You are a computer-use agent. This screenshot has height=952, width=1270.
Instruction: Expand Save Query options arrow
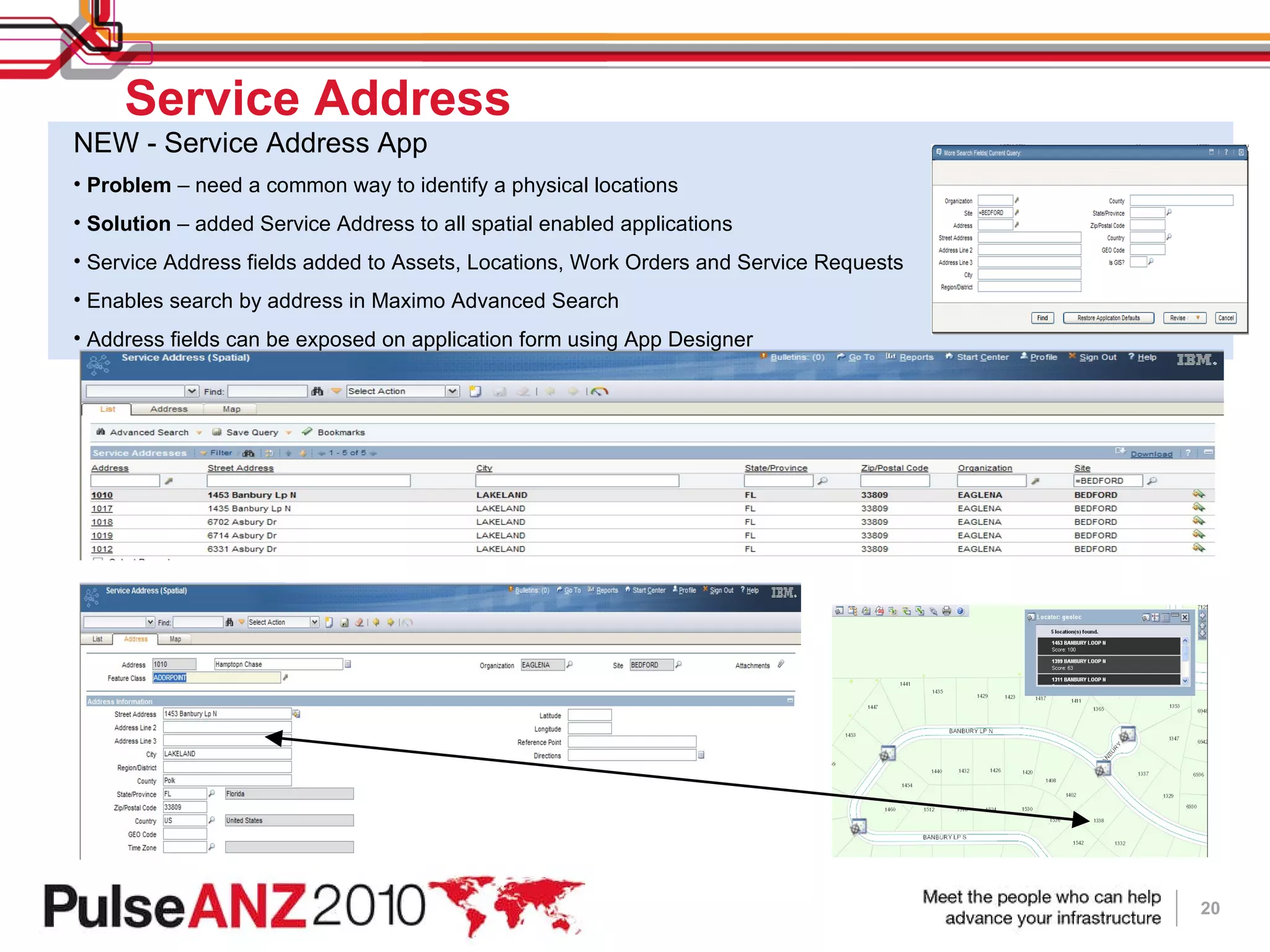[x=288, y=433]
